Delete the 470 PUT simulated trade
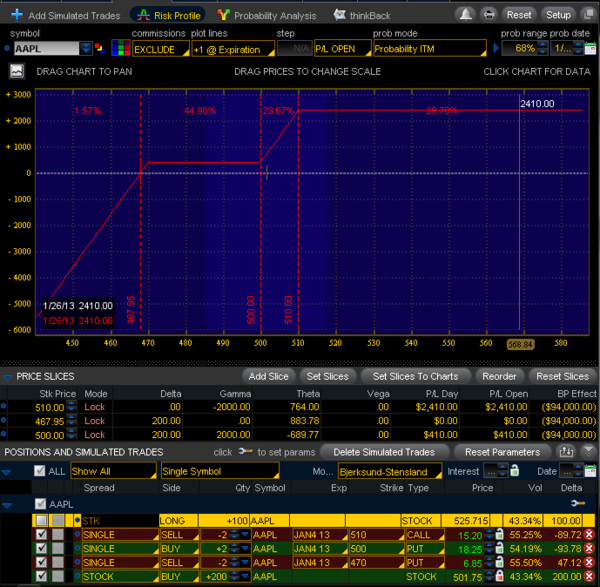Viewport: 600px width, 587px height. click(x=589, y=562)
